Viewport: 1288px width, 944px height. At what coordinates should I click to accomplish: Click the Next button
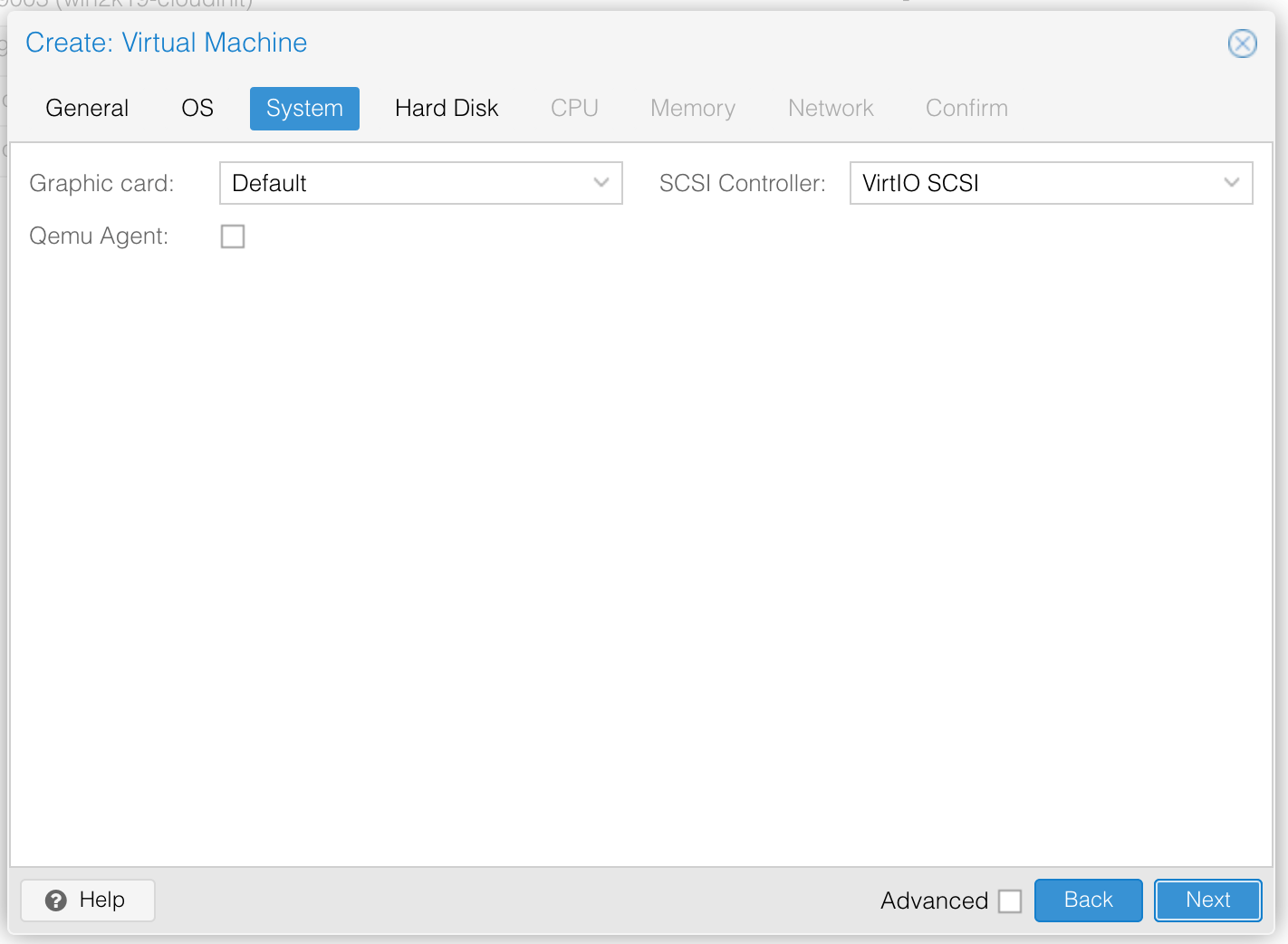point(1207,900)
